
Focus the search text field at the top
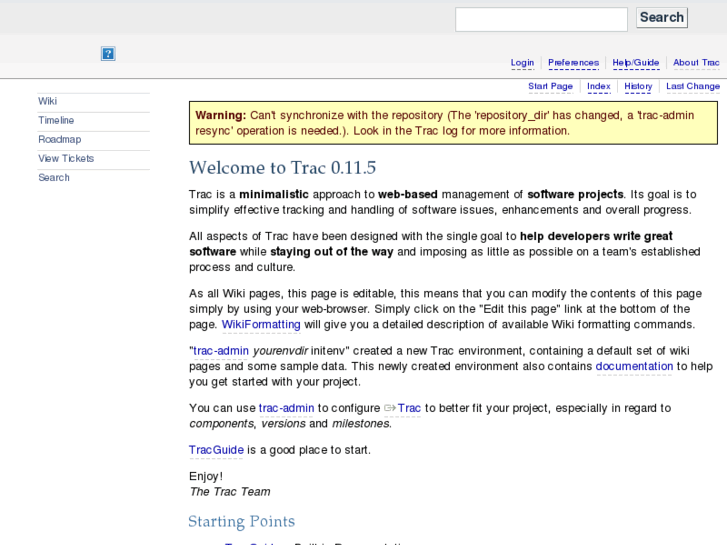tap(541, 19)
